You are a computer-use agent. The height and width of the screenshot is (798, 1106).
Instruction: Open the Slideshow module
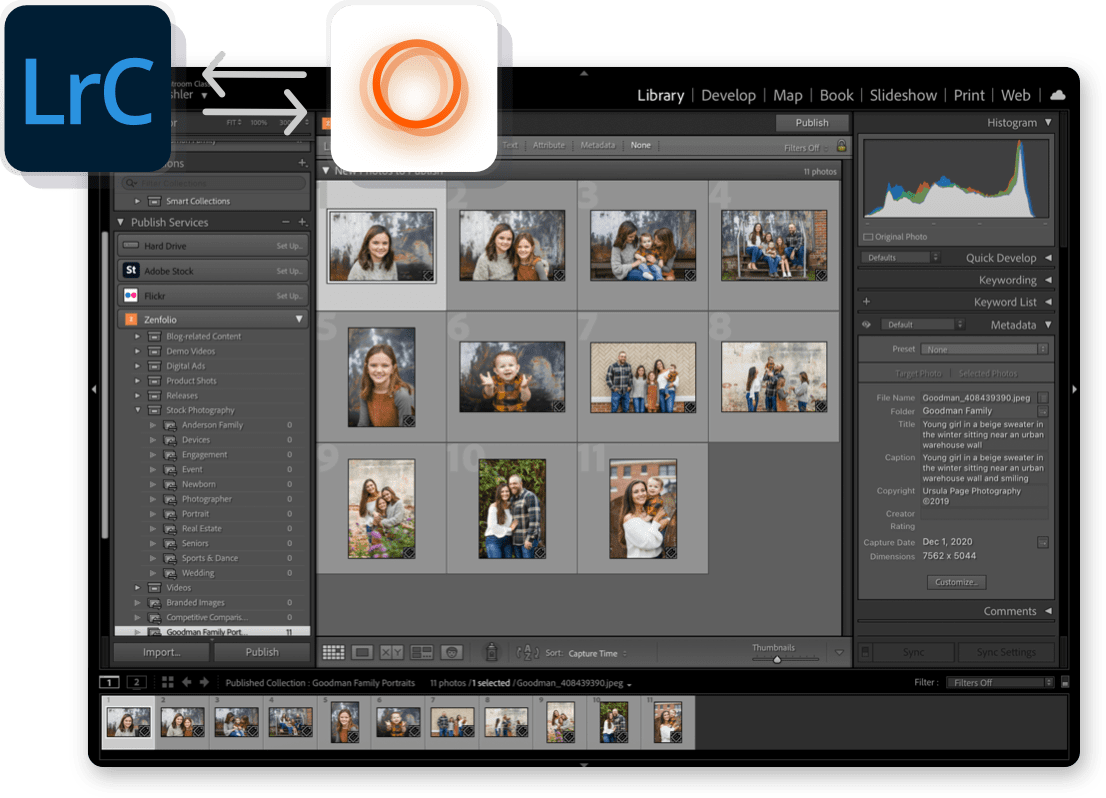[x=903, y=95]
